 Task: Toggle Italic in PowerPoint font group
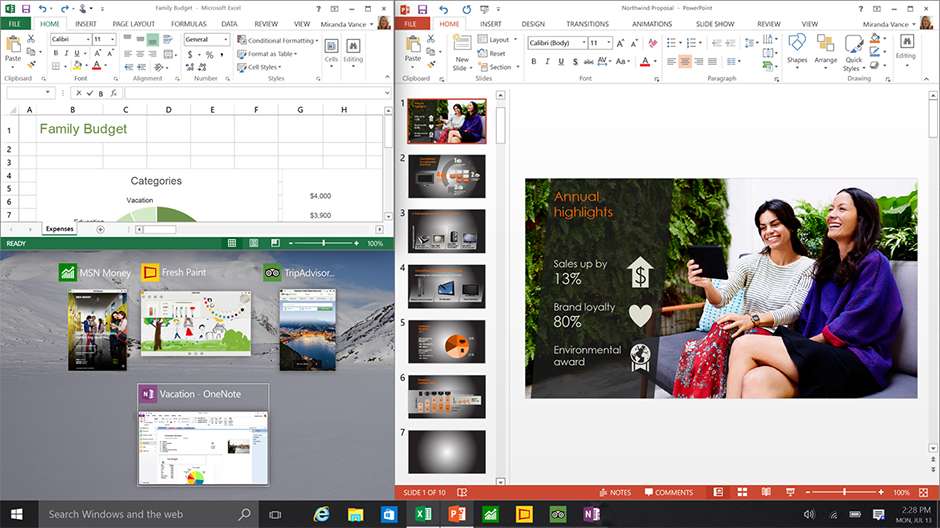pos(547,61)
